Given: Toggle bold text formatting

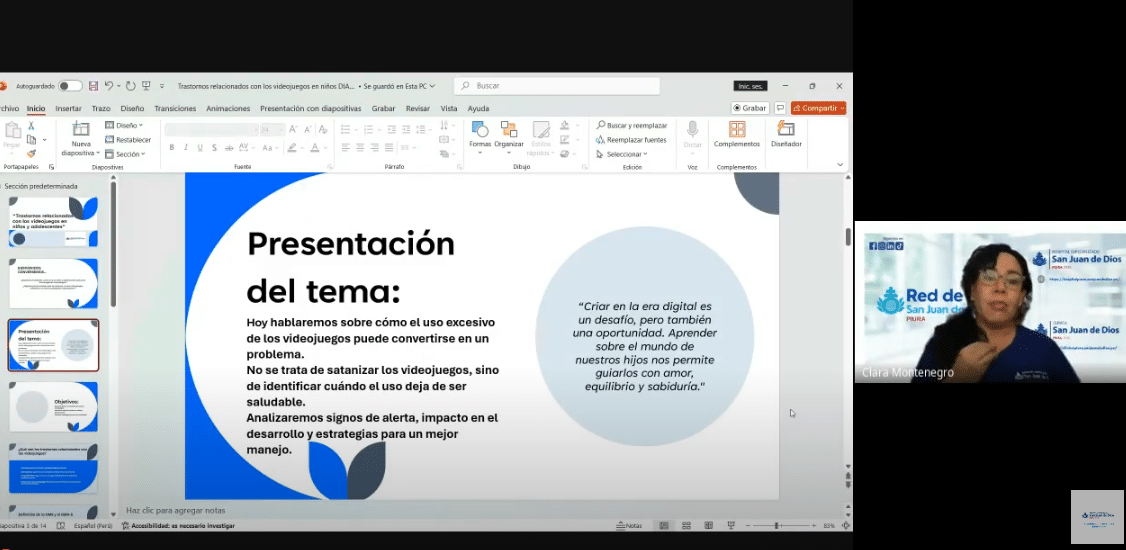Looking at the screenshot, I should (172, 148).
